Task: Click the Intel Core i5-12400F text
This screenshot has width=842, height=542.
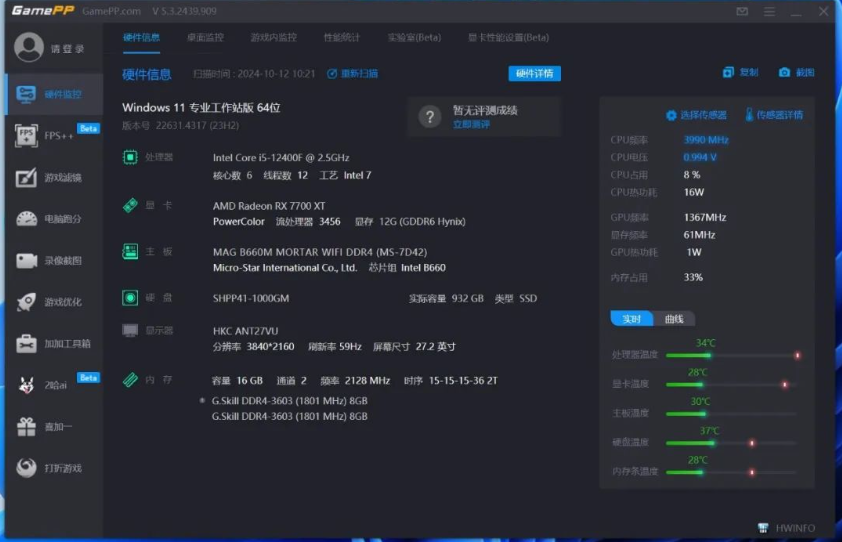Action: [281, 157]
